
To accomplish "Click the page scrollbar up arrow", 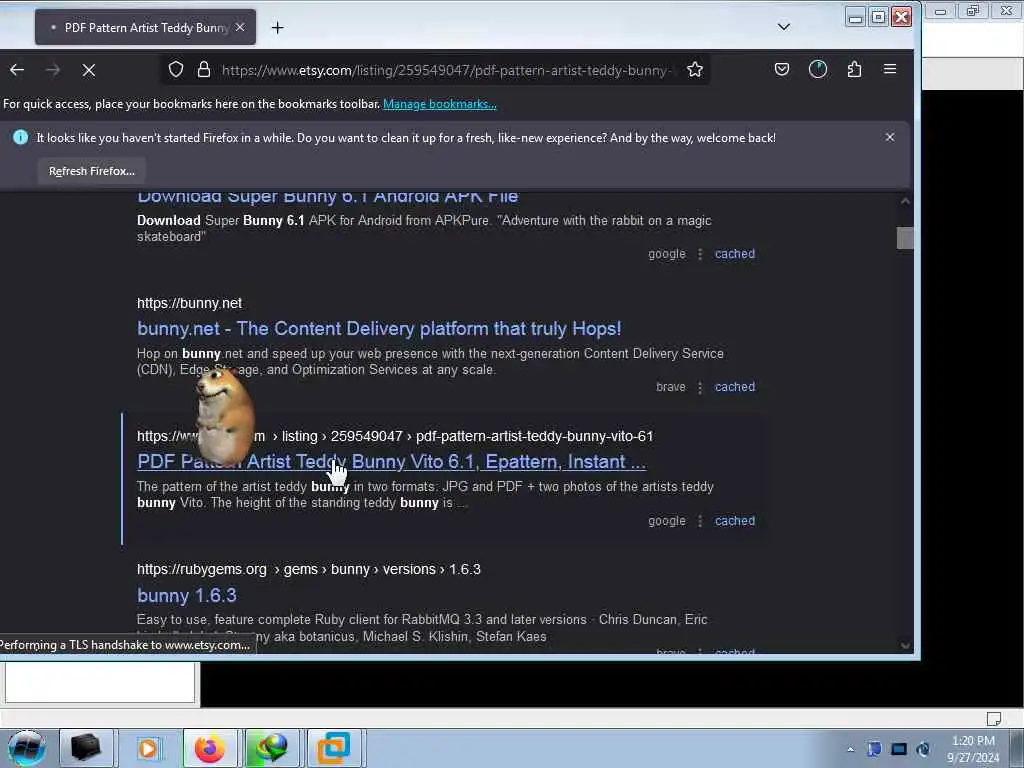I will point(904,201).
